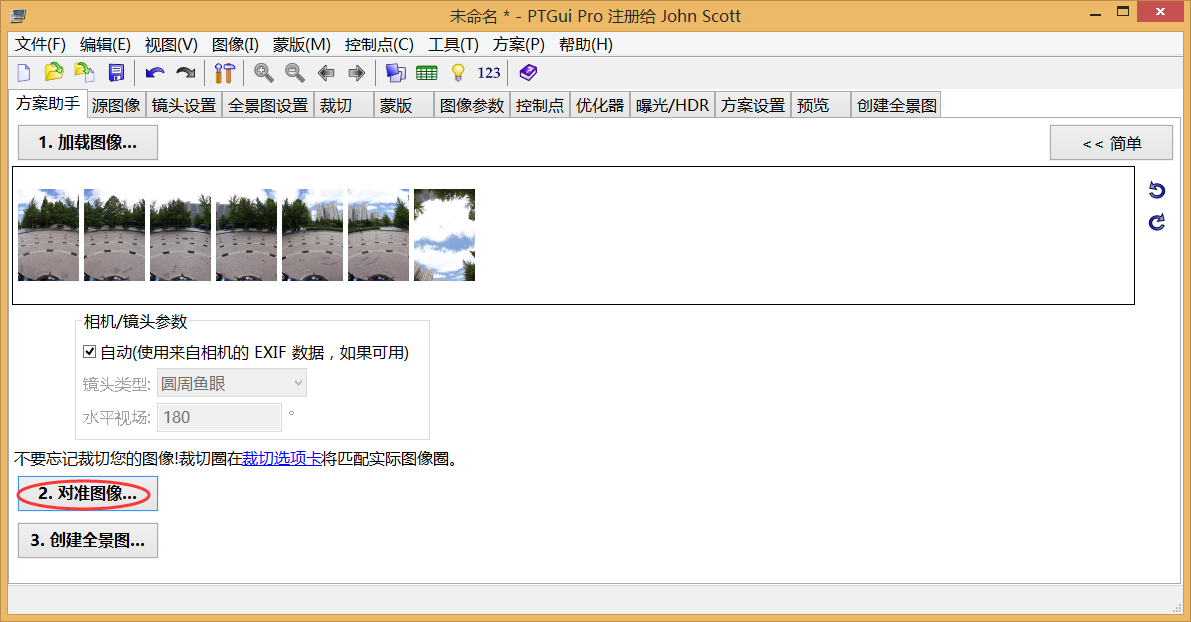Open the 工具(T) menu
The image size is (1191, 622).
point(453,44)
